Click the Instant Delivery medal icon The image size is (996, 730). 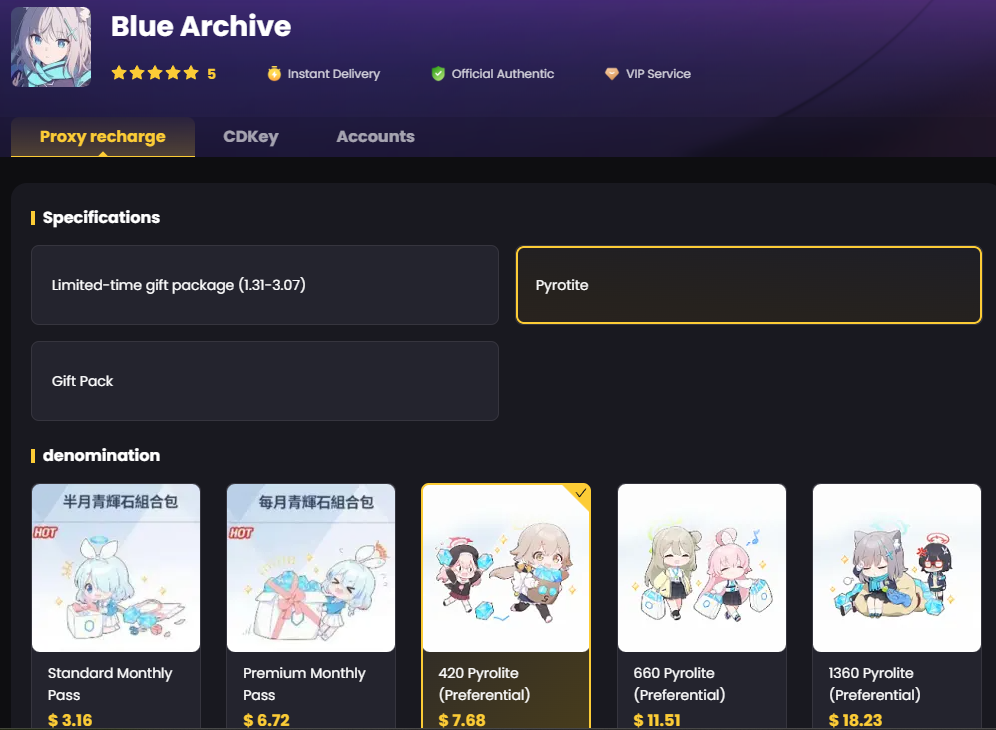coord(274,74)
